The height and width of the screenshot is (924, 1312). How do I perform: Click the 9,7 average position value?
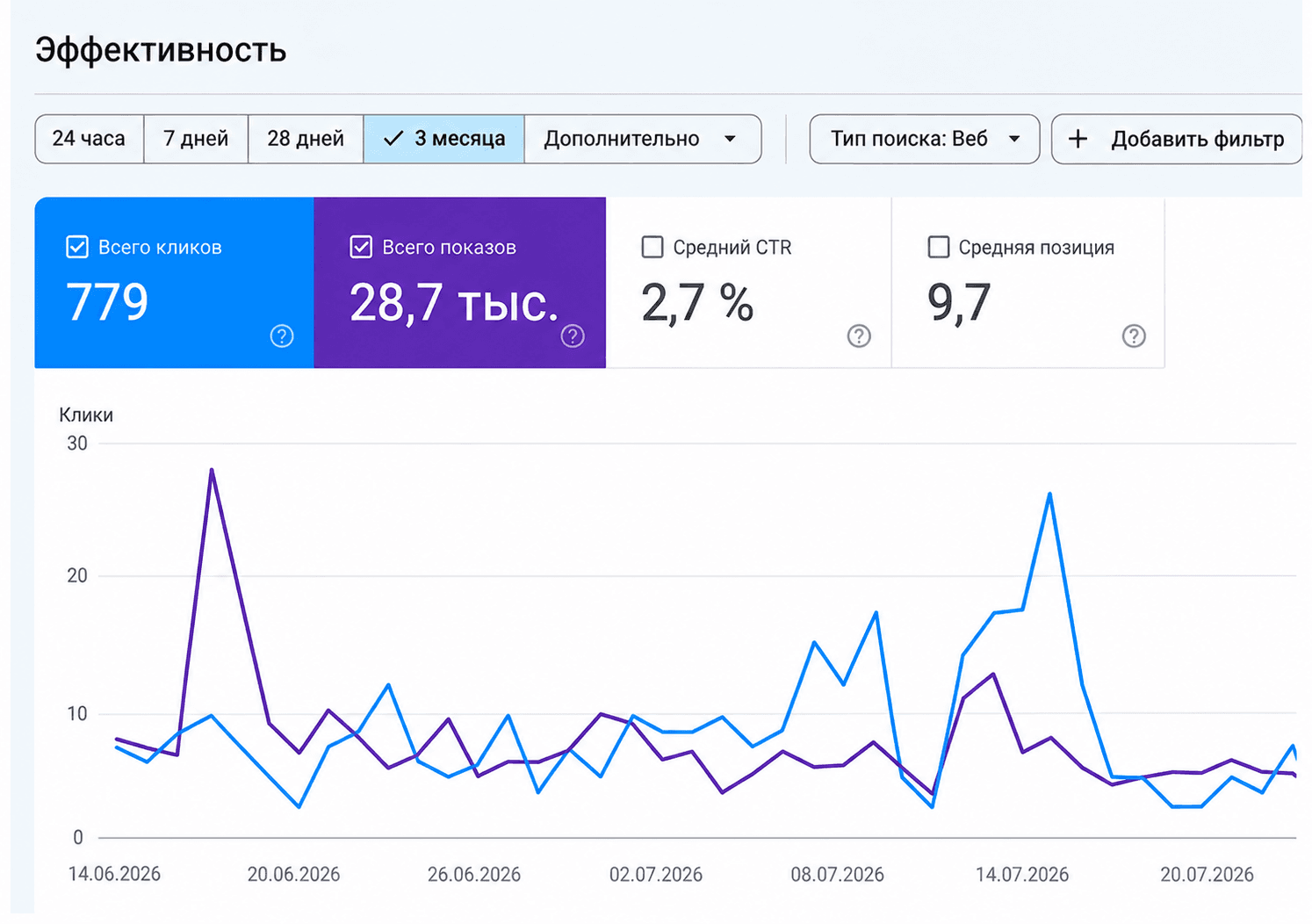[959, 303]
